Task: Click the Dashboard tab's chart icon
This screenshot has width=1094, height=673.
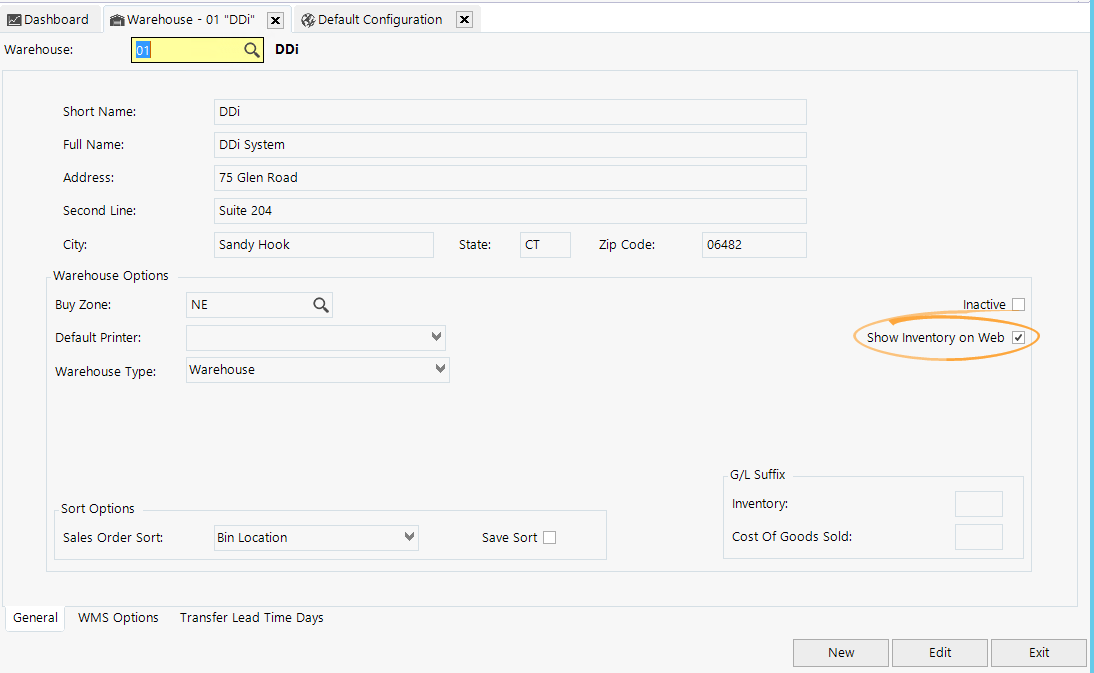Action: coord(15,19)
